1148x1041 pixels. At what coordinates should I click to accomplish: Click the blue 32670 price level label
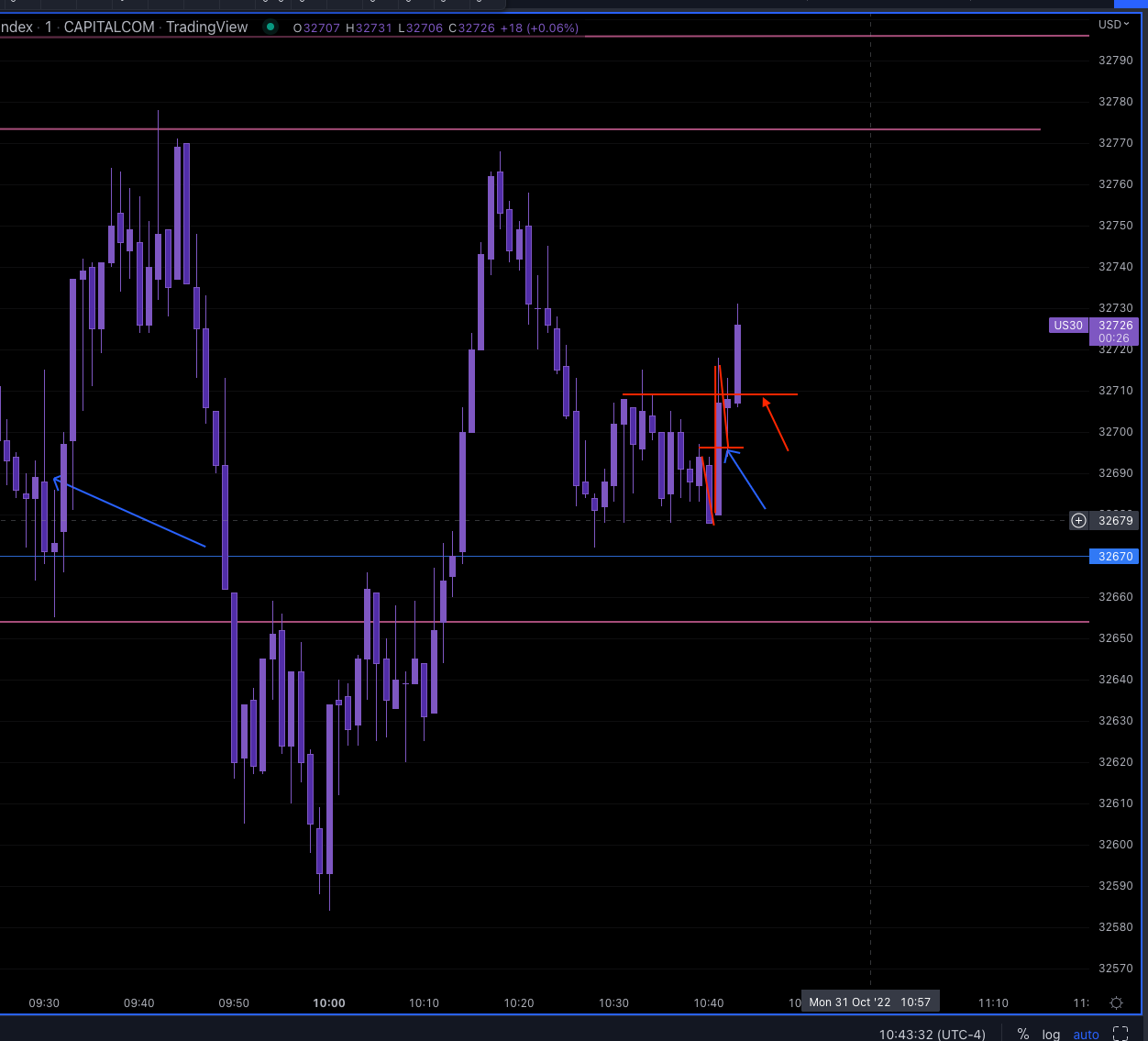click(x=1113, y=556)
